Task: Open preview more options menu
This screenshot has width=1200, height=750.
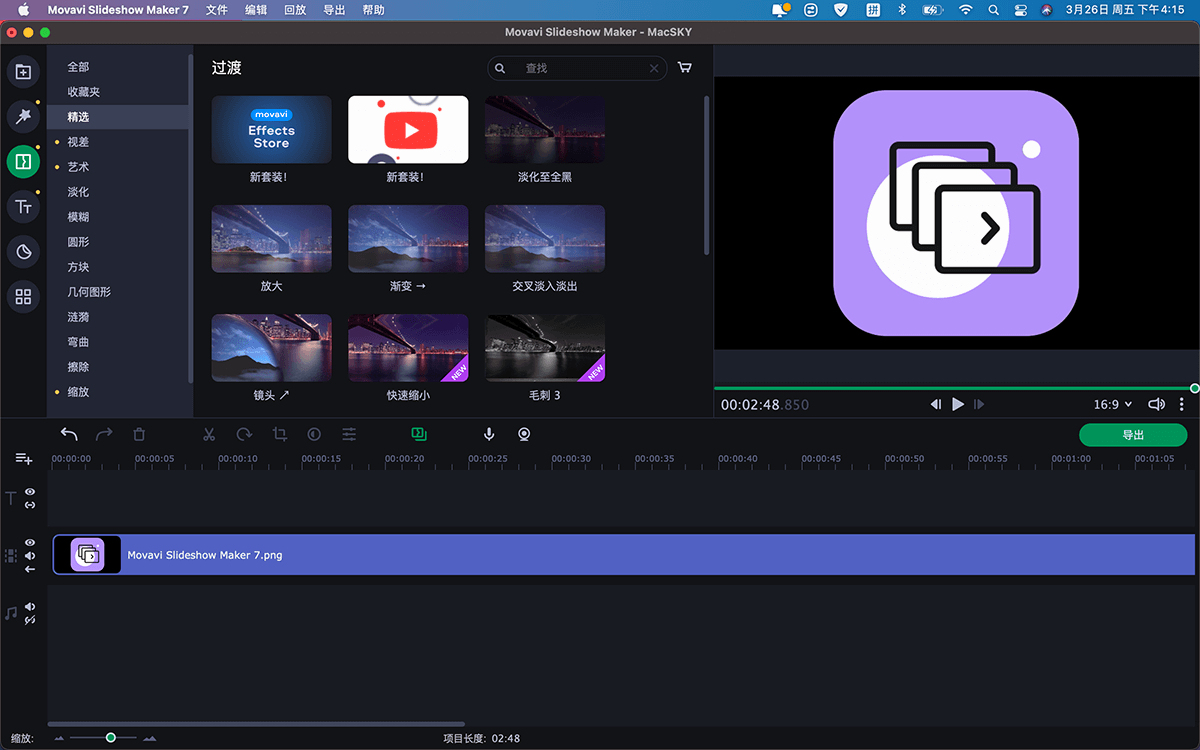Action: click(1181, 405)
